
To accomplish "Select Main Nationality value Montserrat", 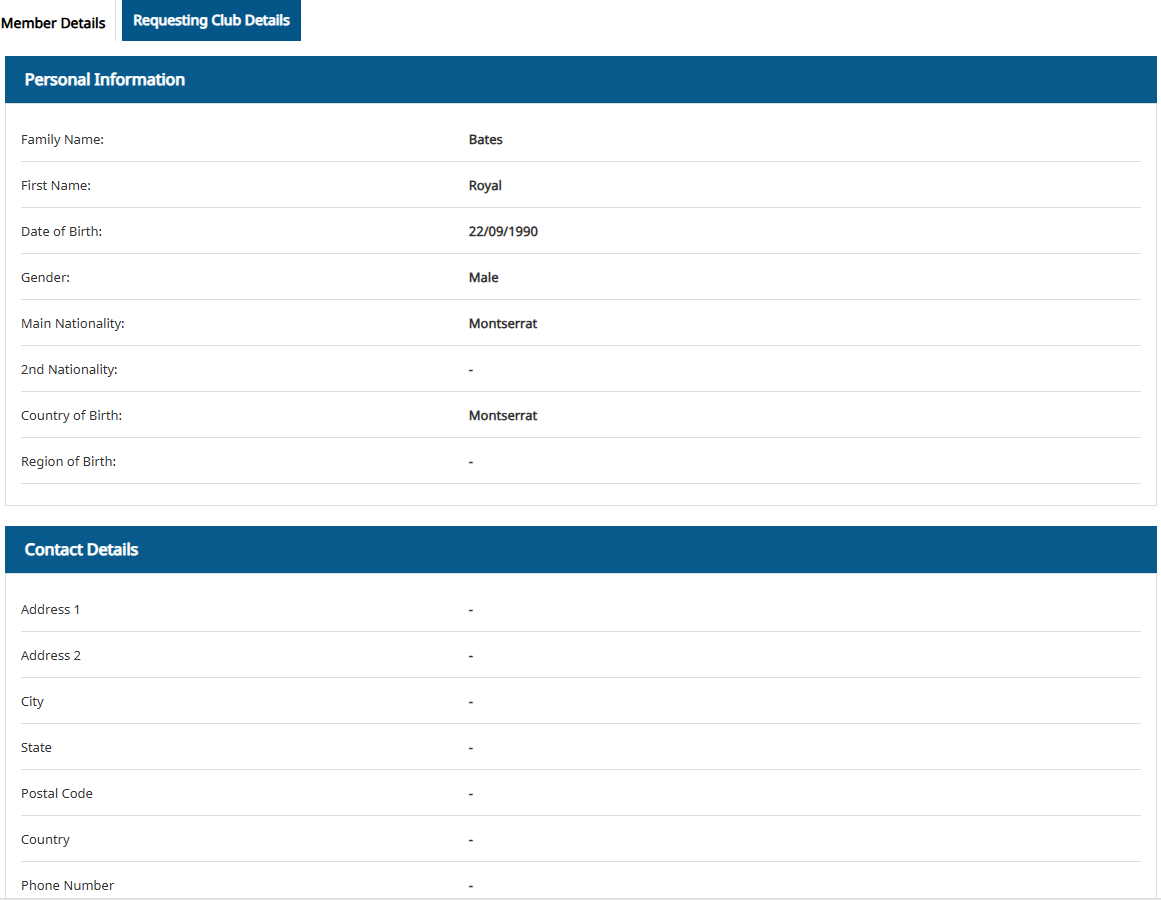I will [503, 323].
